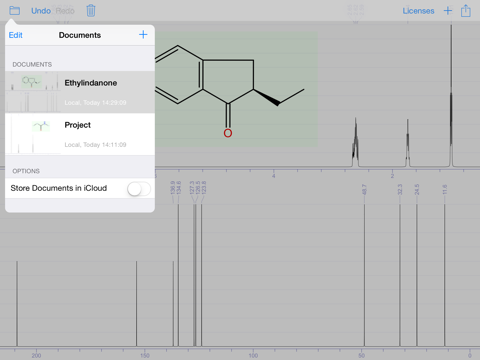The image size is (480, 360).
Task: Select the 123.8 peak label
Action: (204, 188)
